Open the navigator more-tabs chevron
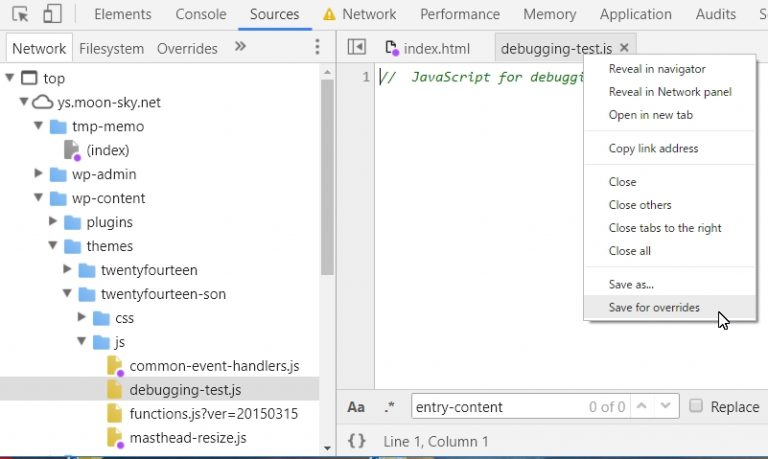The image size is (768, 459). (x=240, y=47)
